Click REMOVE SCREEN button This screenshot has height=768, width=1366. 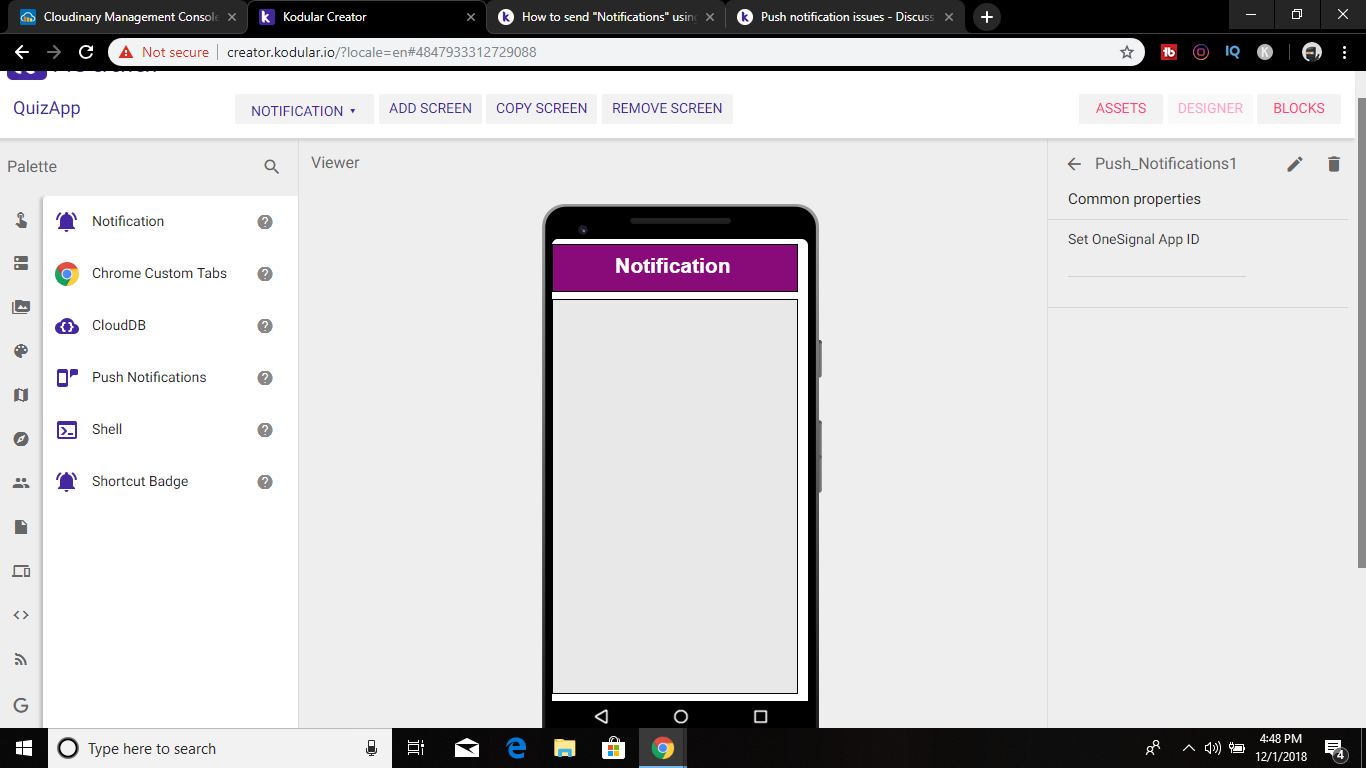click(x=667, y=109)
